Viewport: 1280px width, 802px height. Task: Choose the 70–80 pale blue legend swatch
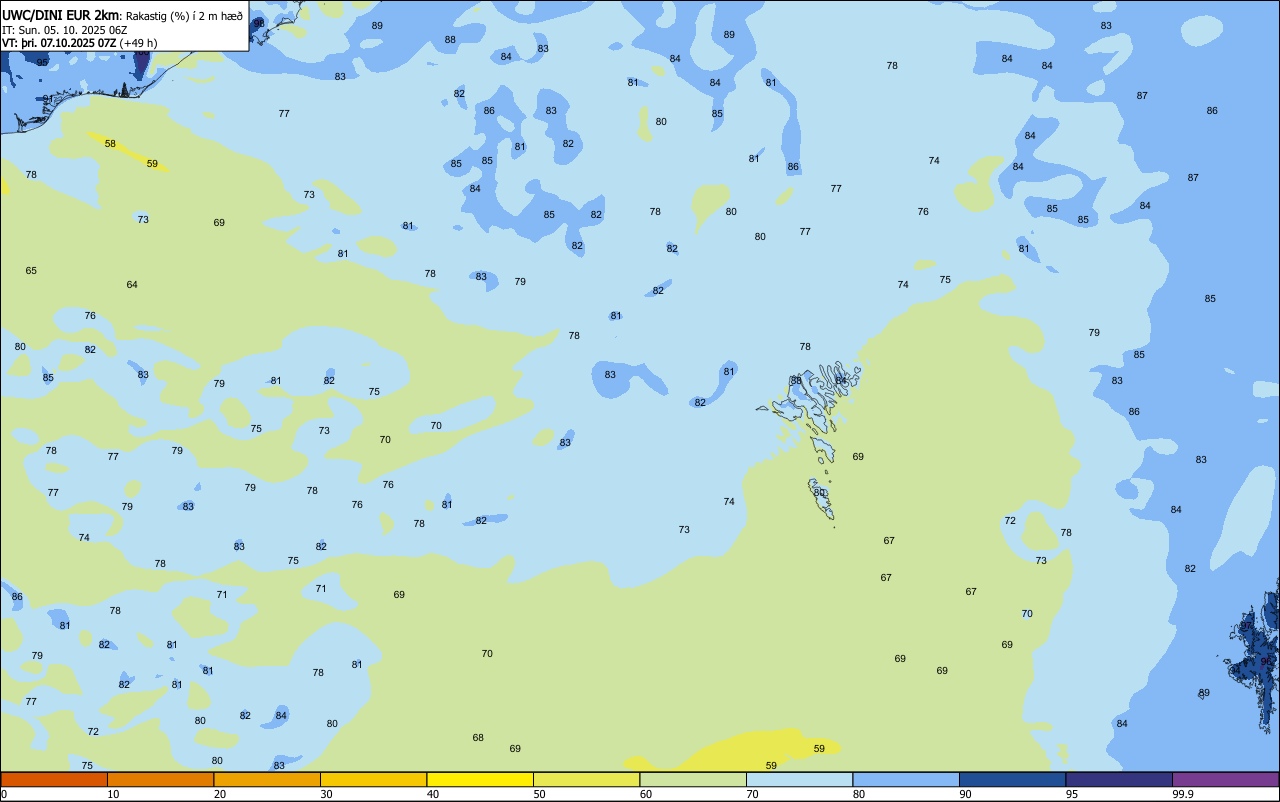(x=799, y=779)
